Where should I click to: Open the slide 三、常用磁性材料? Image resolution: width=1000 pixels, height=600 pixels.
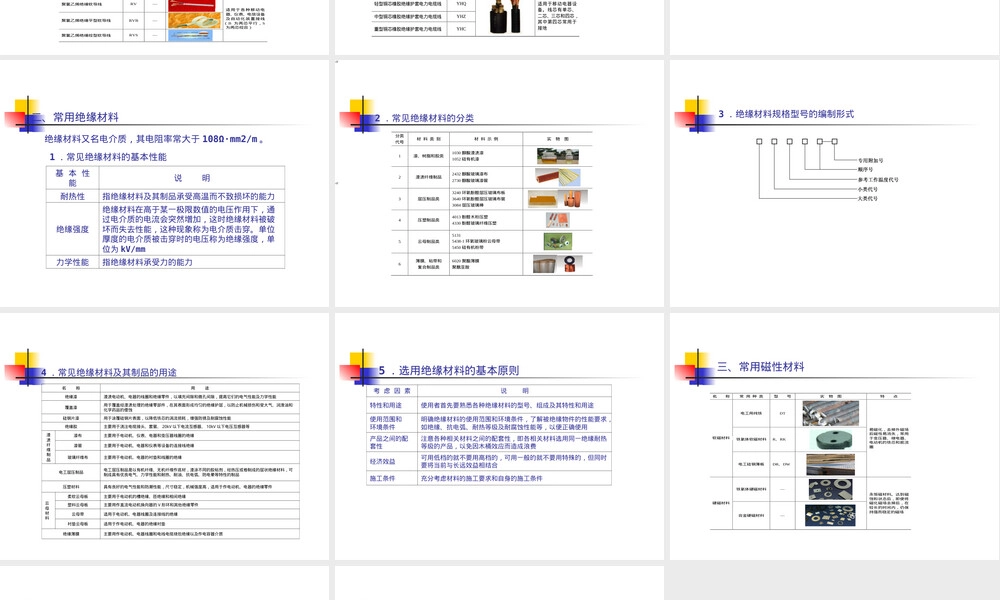click(834, 436)
